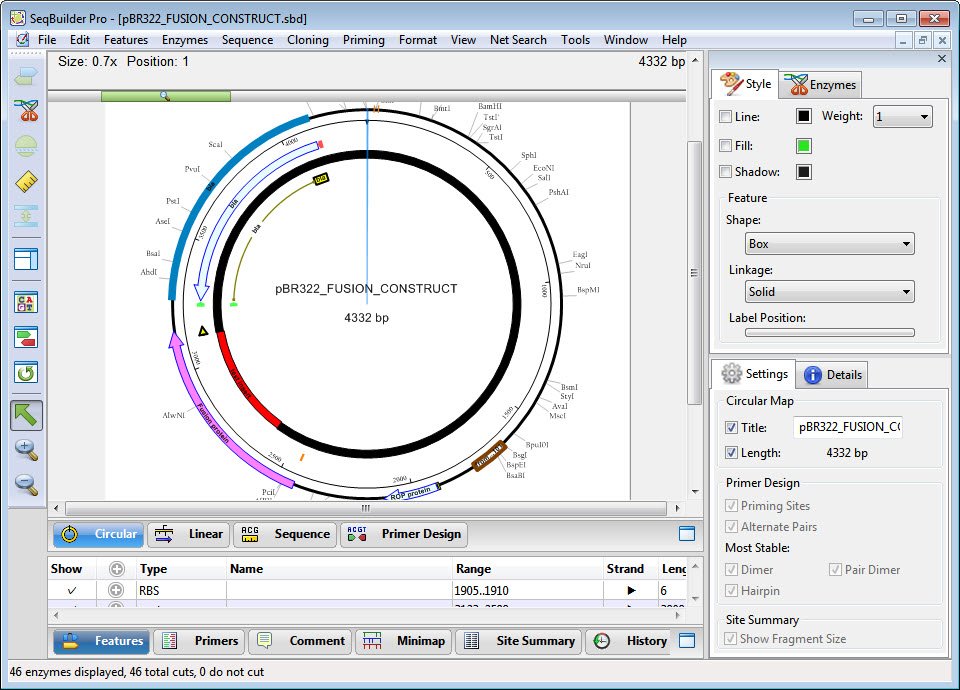Select the green arrow pointer tool

tap(27, 415)
